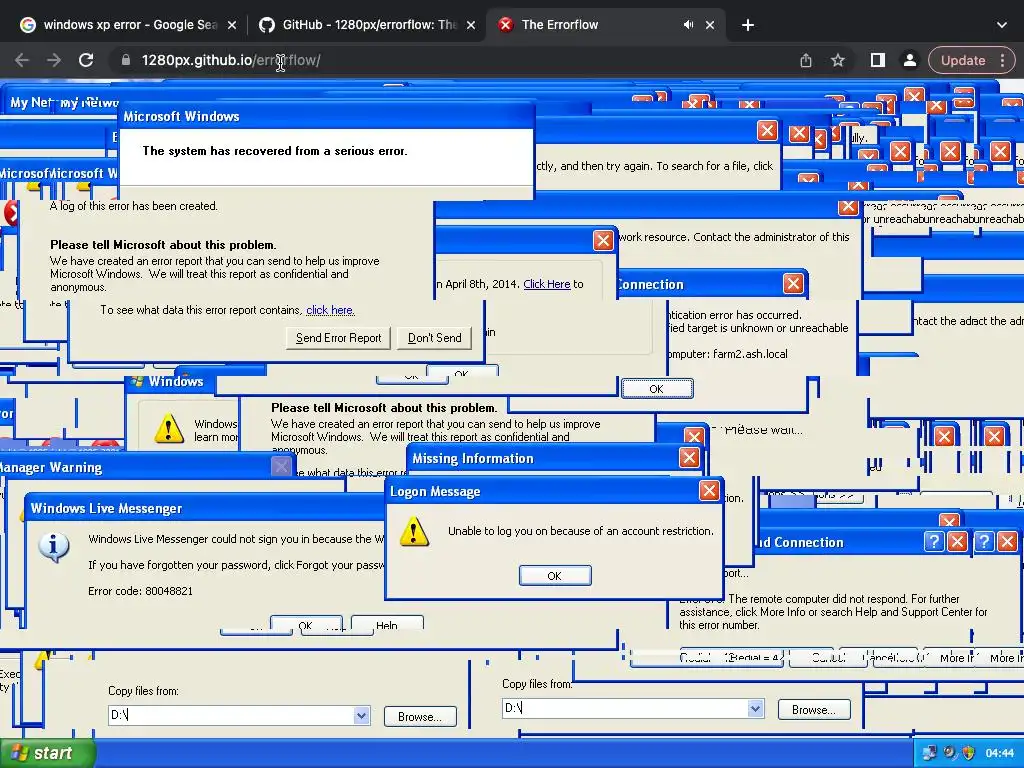Screen dimensions: 1024x768
Task: Follow the 'click here' error report link
Action: [330, 310]
